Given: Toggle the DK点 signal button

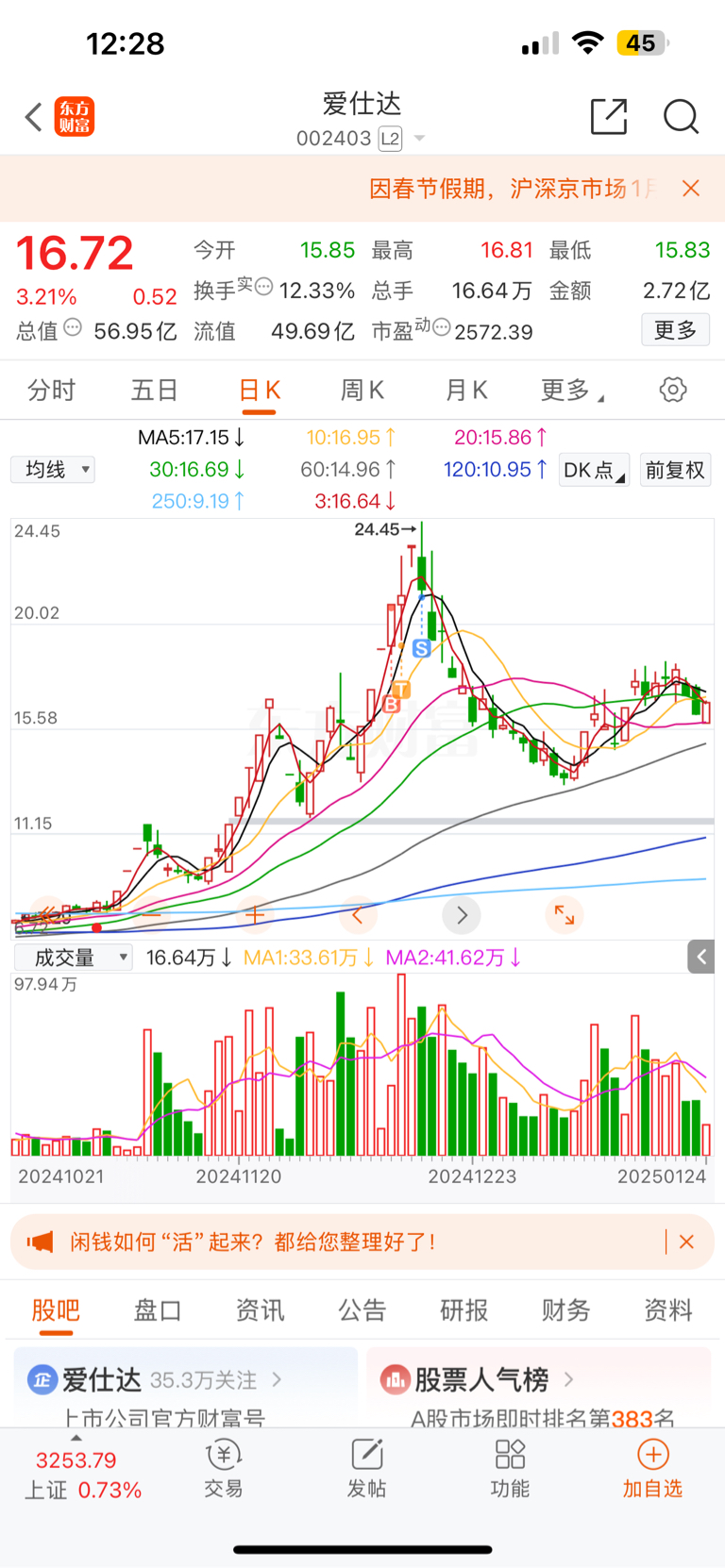Looking at the screenshot, I should click(x=594, y=470).
